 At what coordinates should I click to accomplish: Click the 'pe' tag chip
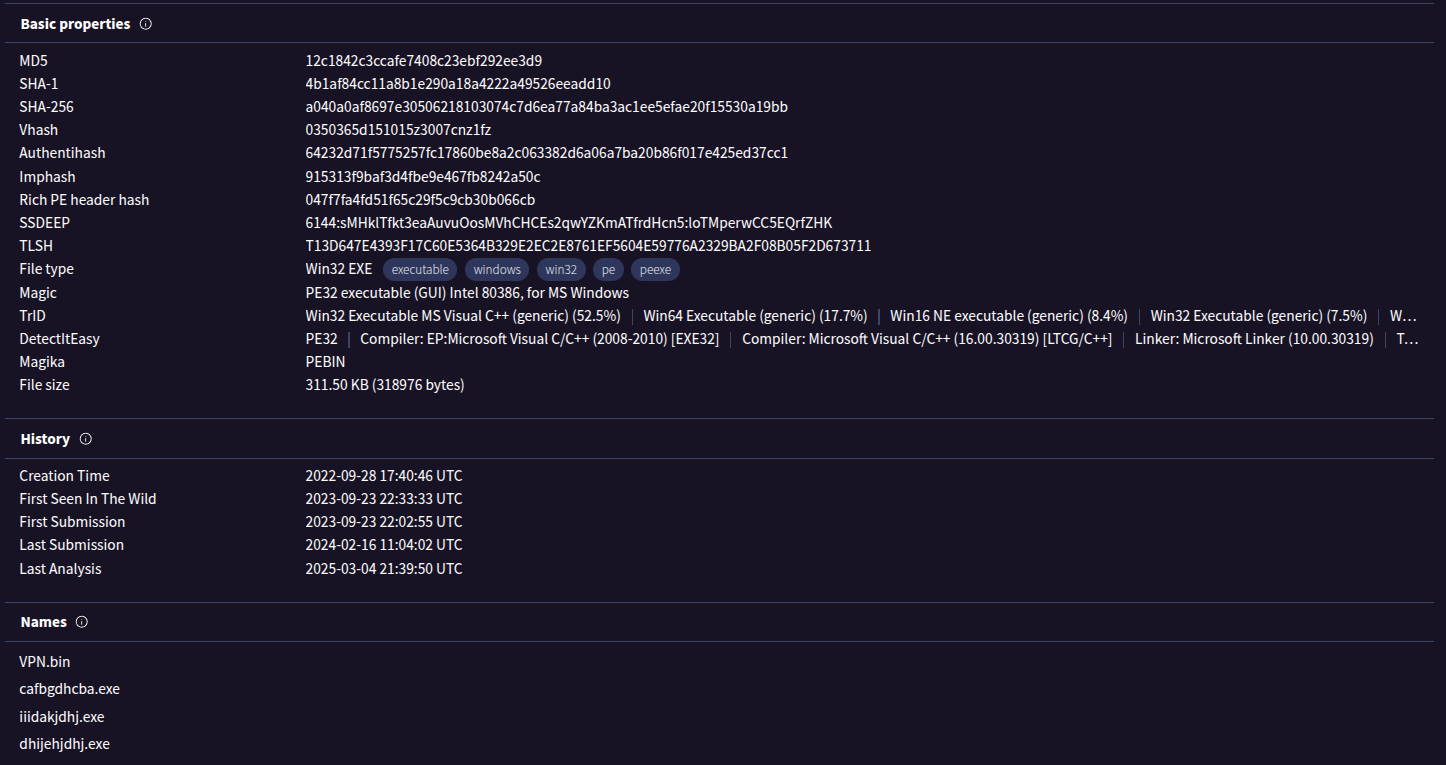click(x=608, y=270)
